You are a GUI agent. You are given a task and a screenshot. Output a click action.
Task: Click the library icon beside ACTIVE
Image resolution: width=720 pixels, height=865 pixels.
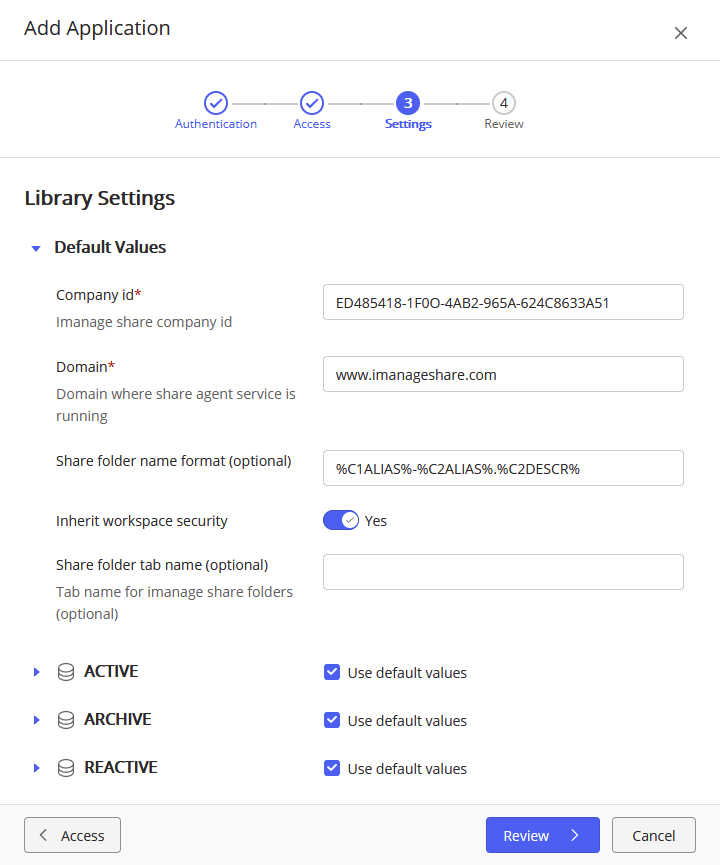(66, 671)
